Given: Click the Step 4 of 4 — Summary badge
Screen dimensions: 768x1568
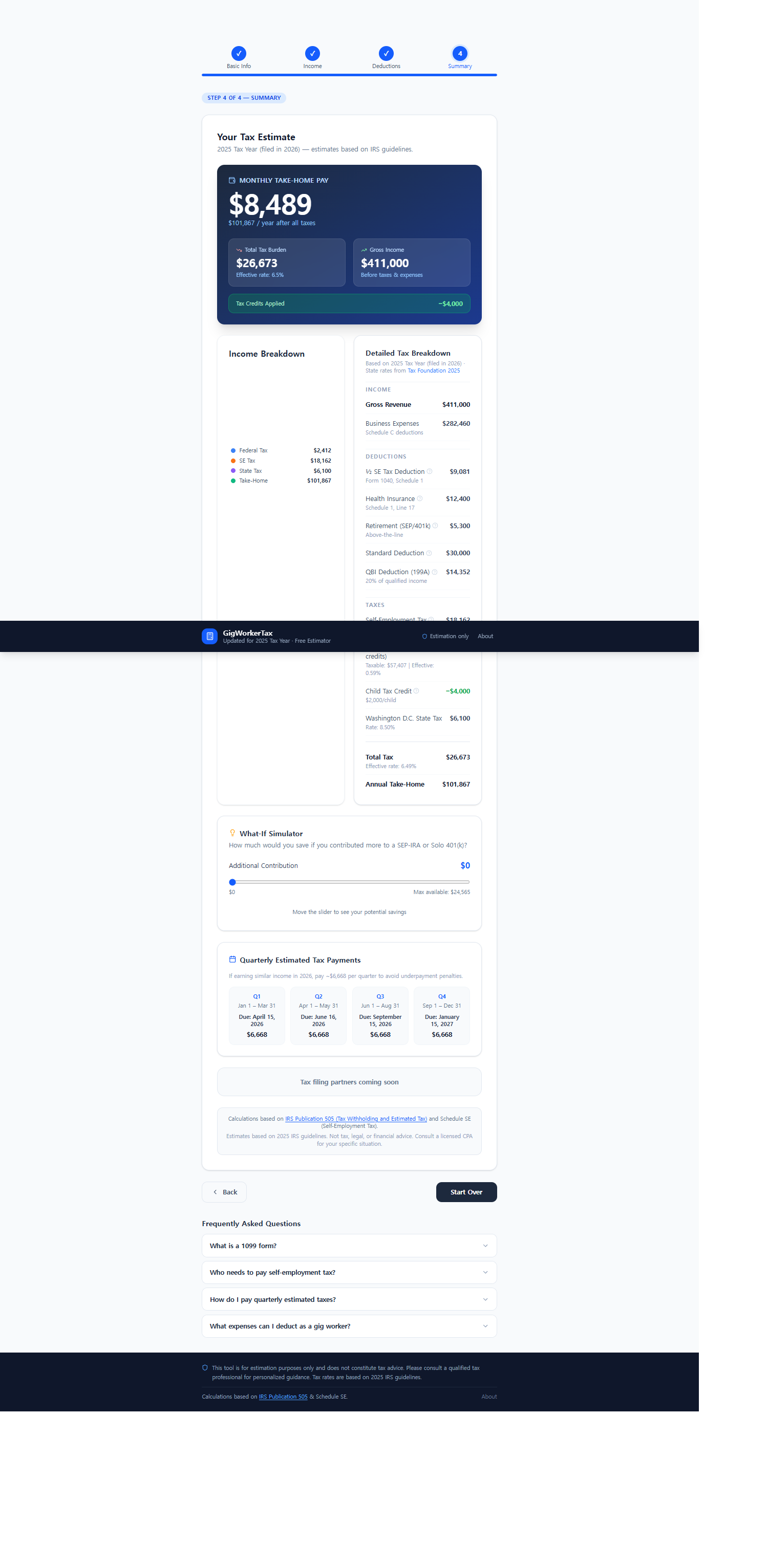Looking at the screenshot, I should pyautogui.click(x=244, y=98).
